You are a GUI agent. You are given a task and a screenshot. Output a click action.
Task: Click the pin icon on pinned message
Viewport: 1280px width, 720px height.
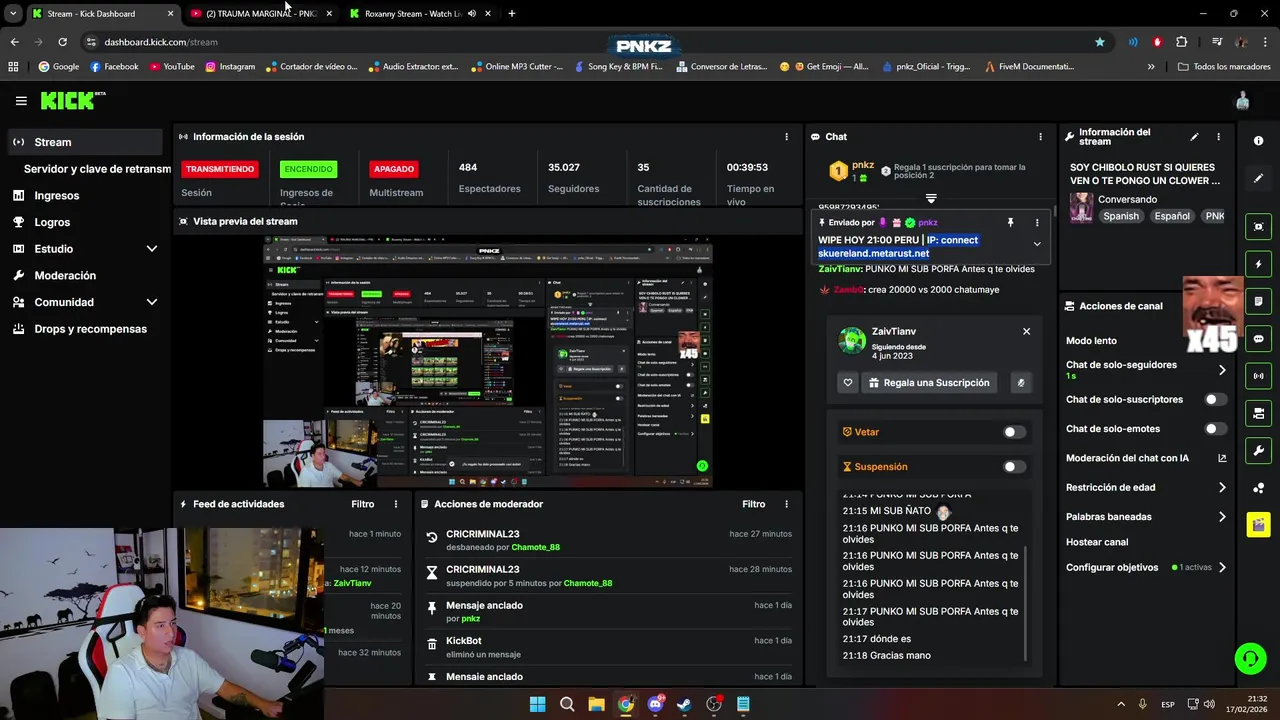pos(1010,223)
